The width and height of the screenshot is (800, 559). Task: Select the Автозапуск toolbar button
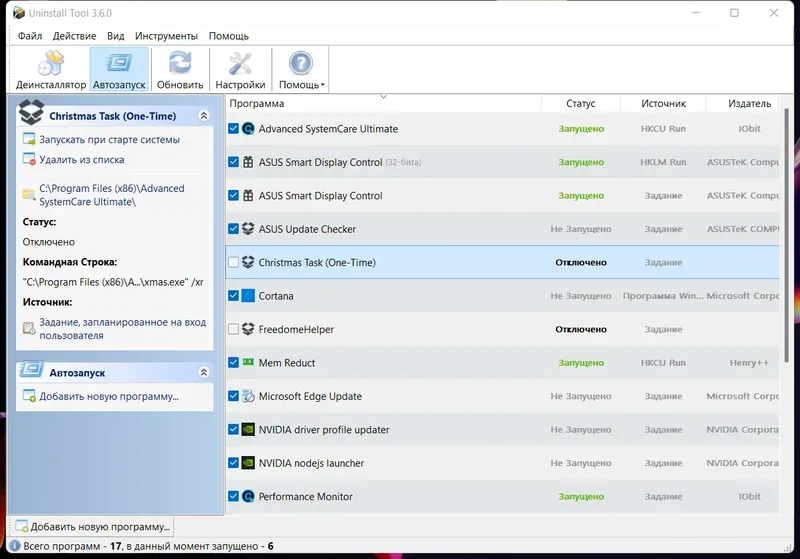point(119,70)
